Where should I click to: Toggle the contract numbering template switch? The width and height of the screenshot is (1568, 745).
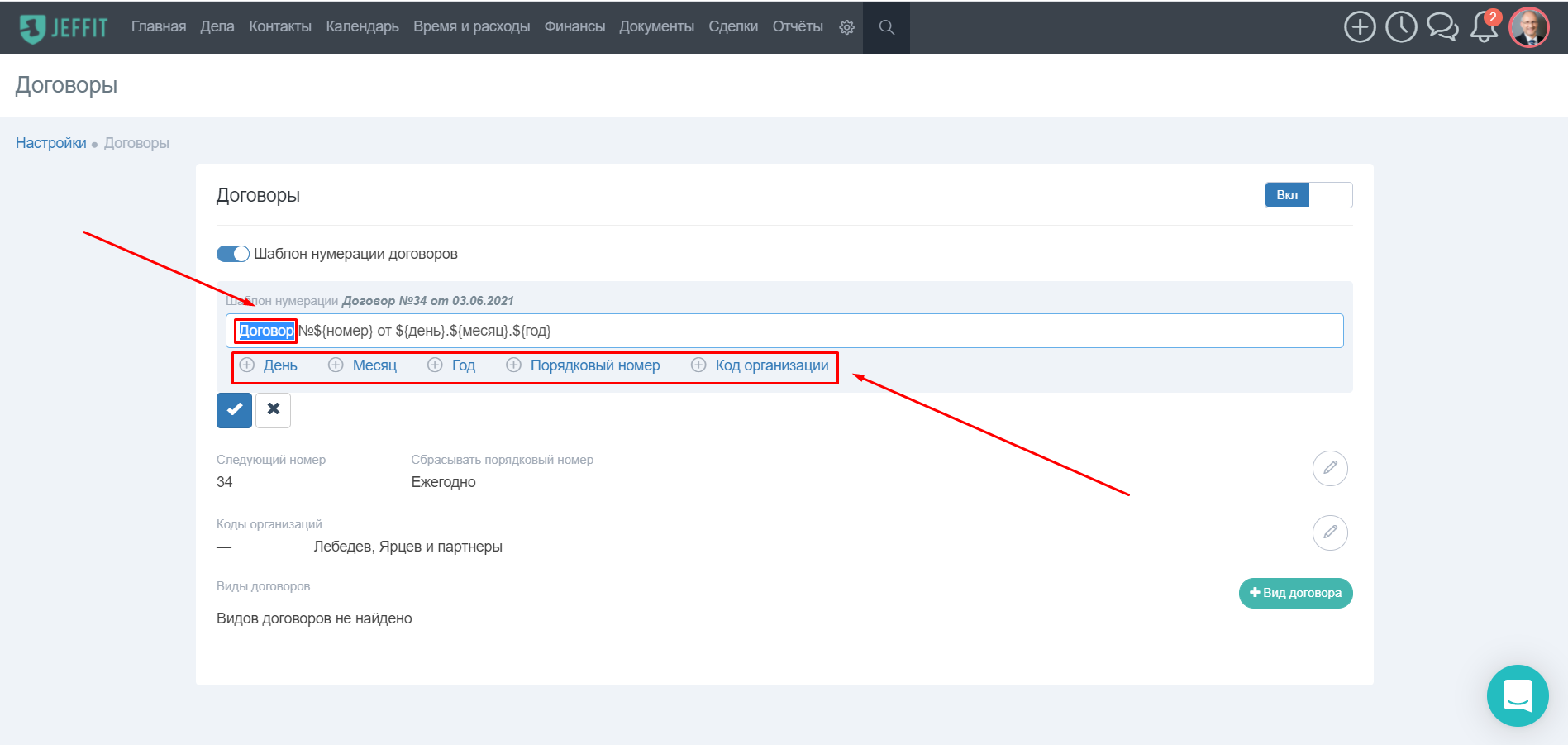(x=233, y=254)
